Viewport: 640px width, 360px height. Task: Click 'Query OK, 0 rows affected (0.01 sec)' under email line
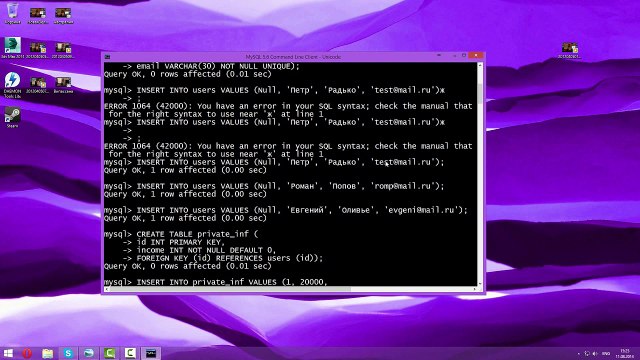click(x=188, y=74)
